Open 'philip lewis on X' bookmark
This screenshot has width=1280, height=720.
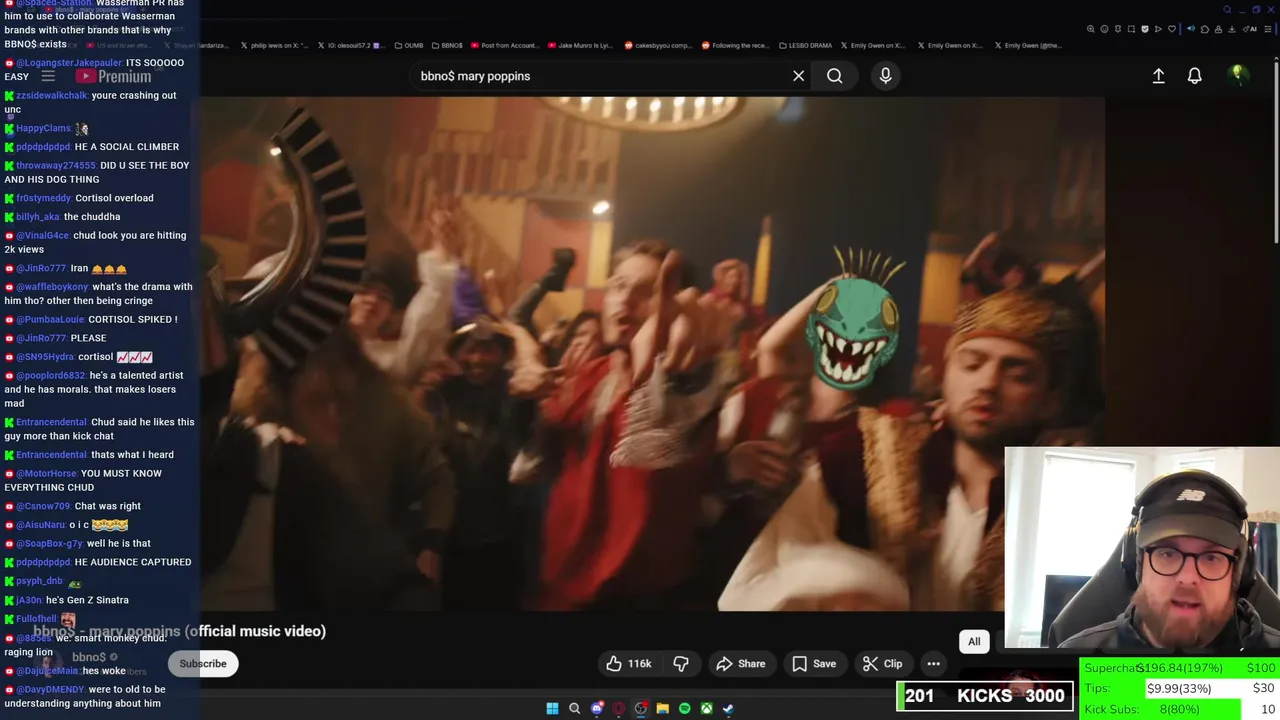[274, 45]
